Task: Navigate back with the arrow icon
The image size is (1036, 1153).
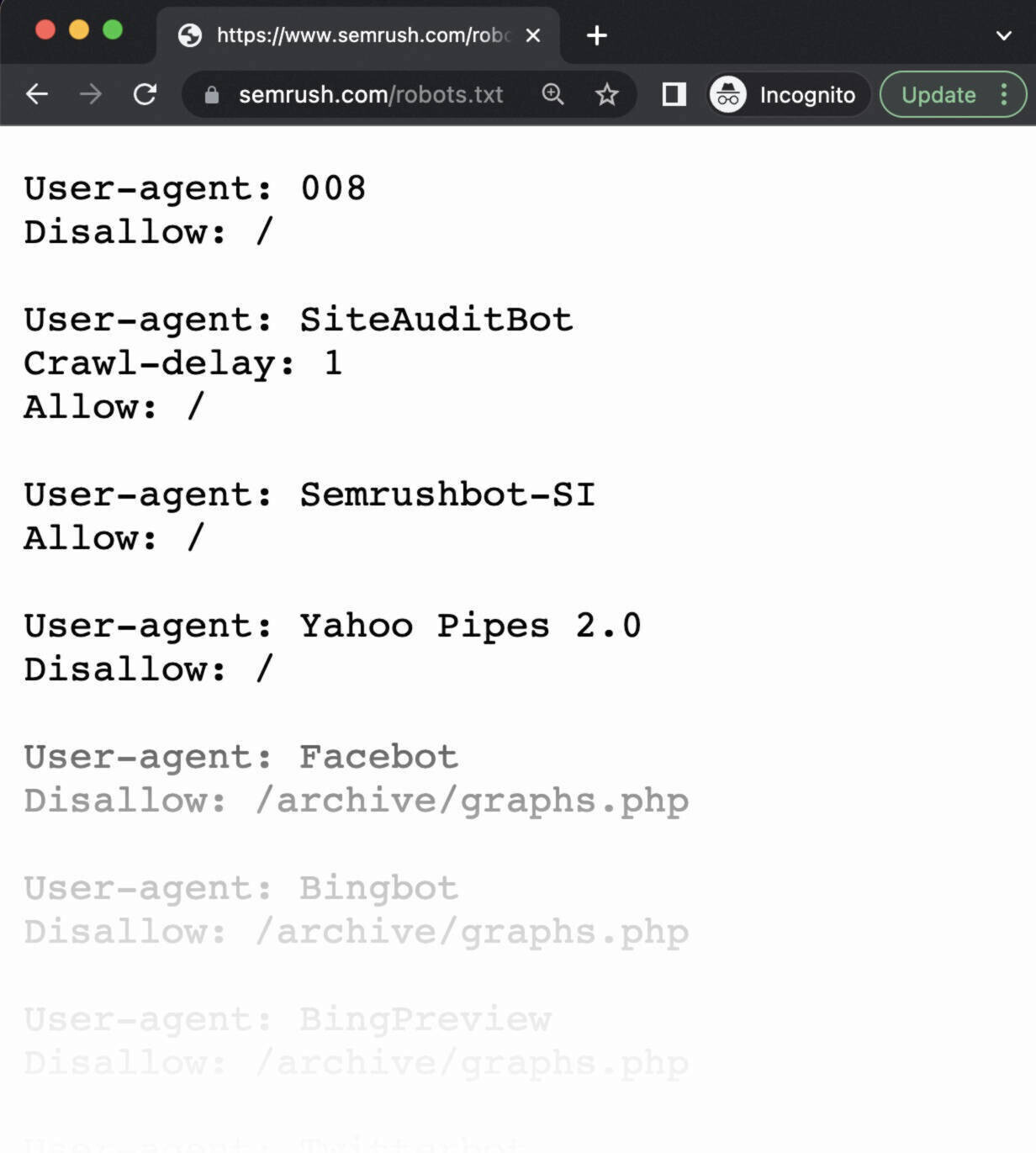Action: pyautogui.click(x=36, y=94)
